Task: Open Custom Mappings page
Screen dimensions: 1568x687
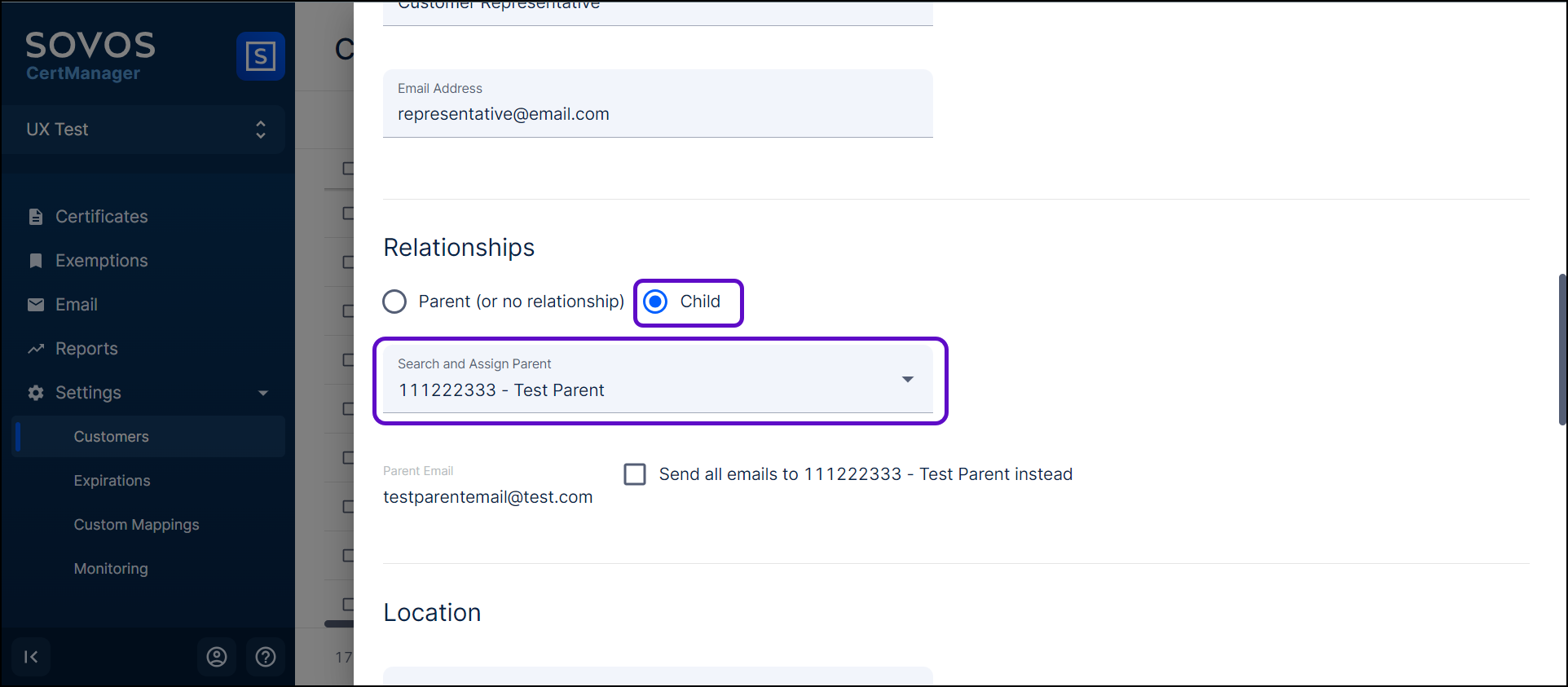Action: tap(136, 525)
